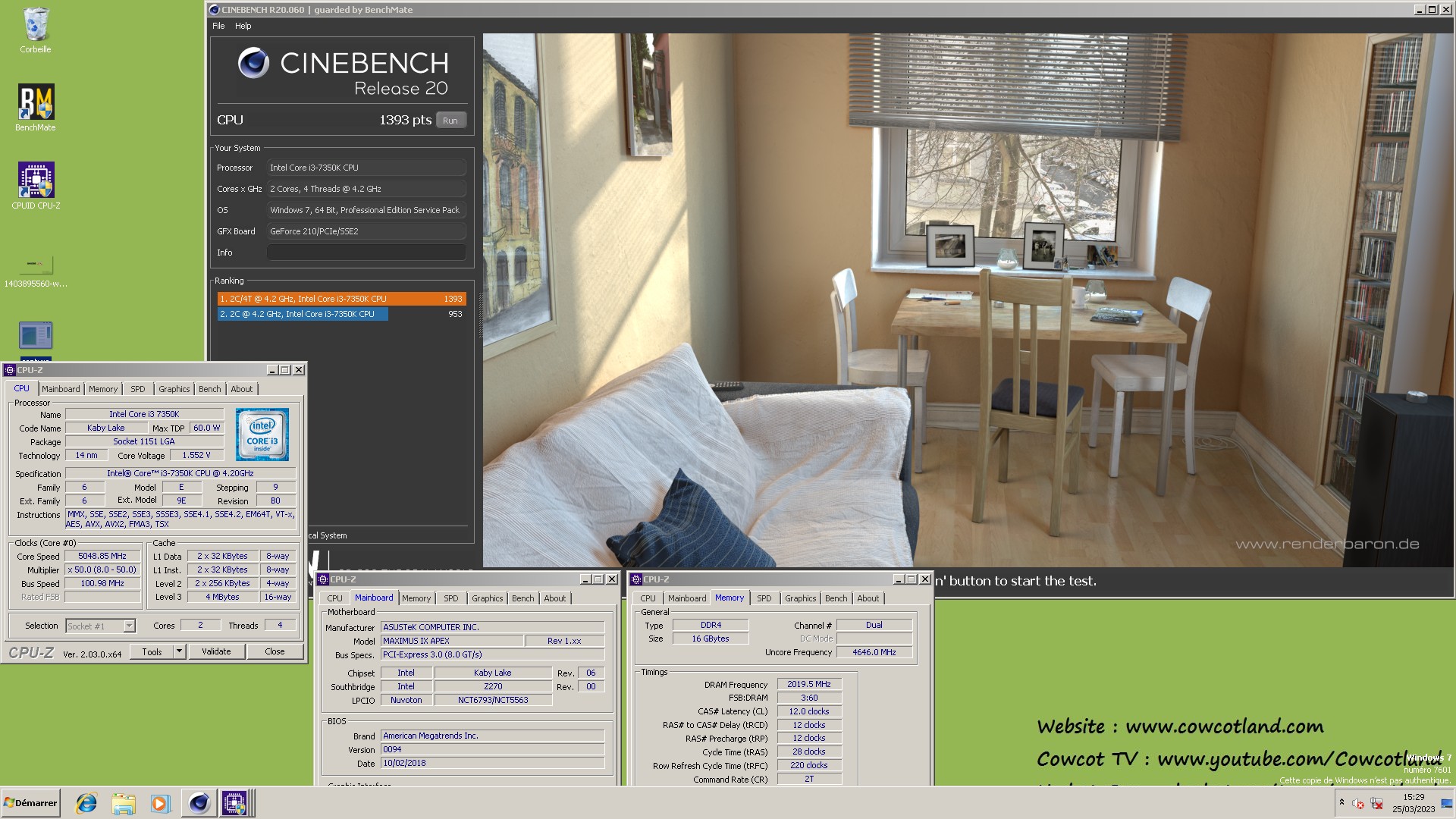
Task: Open Graphics tab in CPU-Z Mainboard window
Action: pos(487,598)
